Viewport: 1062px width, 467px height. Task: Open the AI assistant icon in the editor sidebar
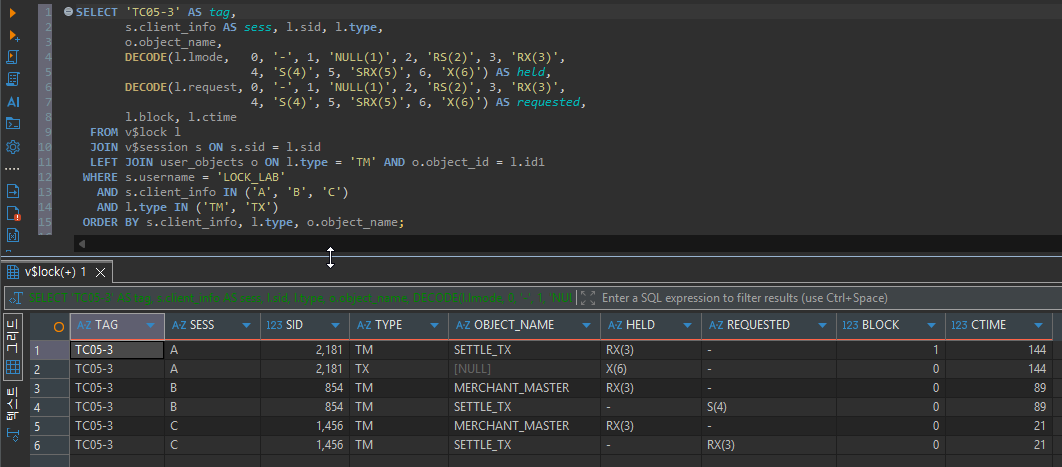[13, 102]
